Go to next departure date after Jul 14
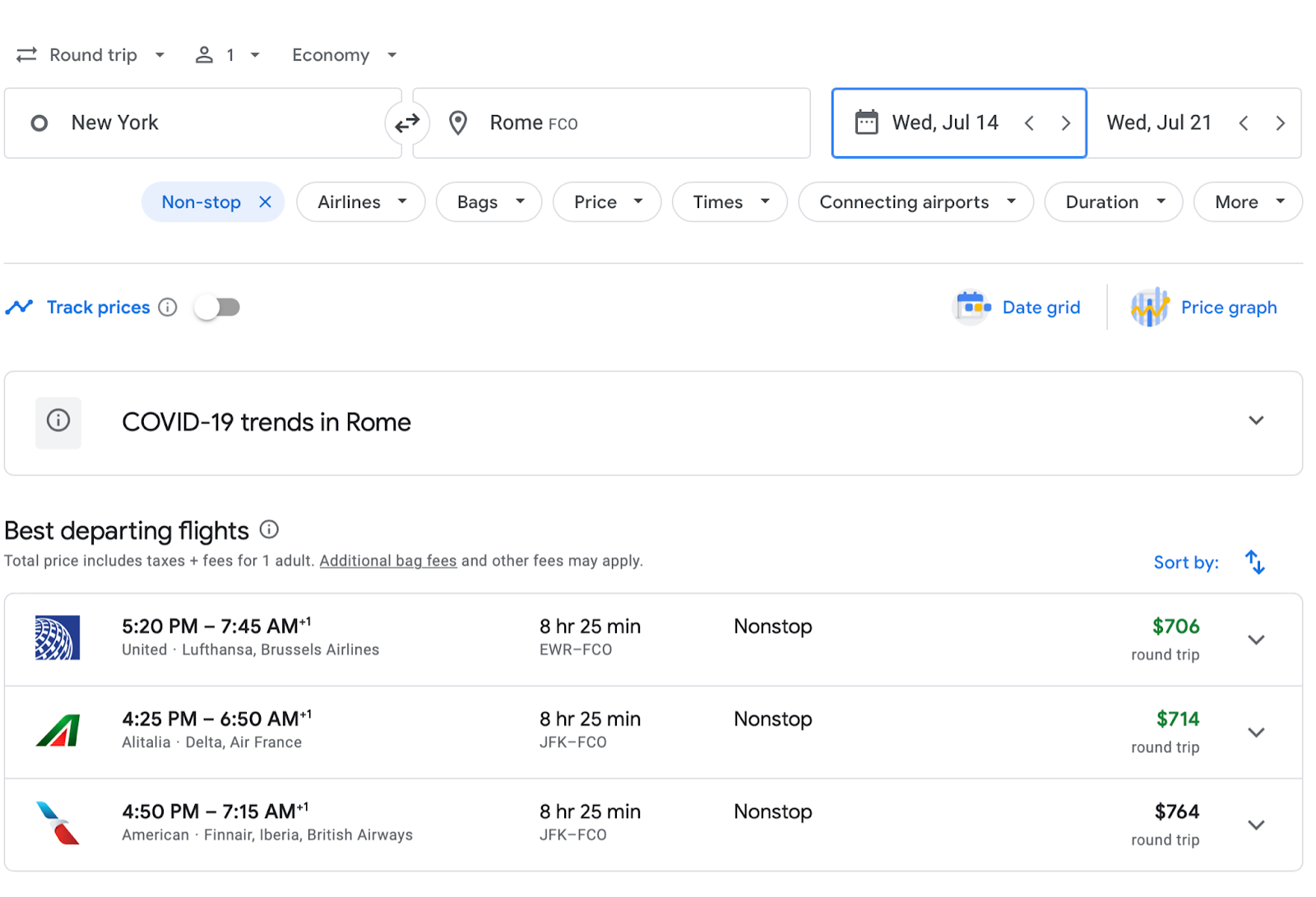This screenshot has height=897, width=1316. [x=1065, y=123]
